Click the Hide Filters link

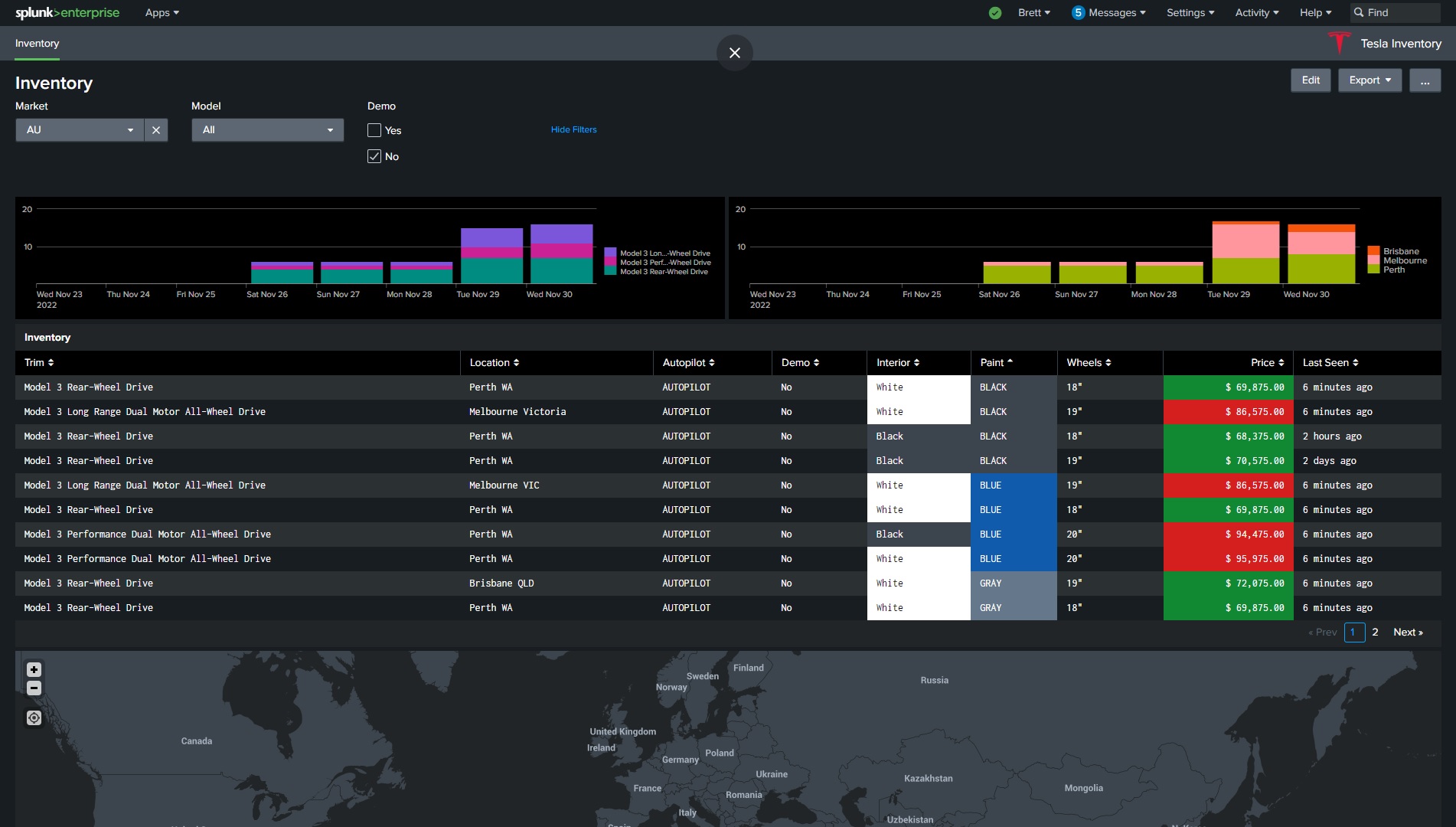573,130
